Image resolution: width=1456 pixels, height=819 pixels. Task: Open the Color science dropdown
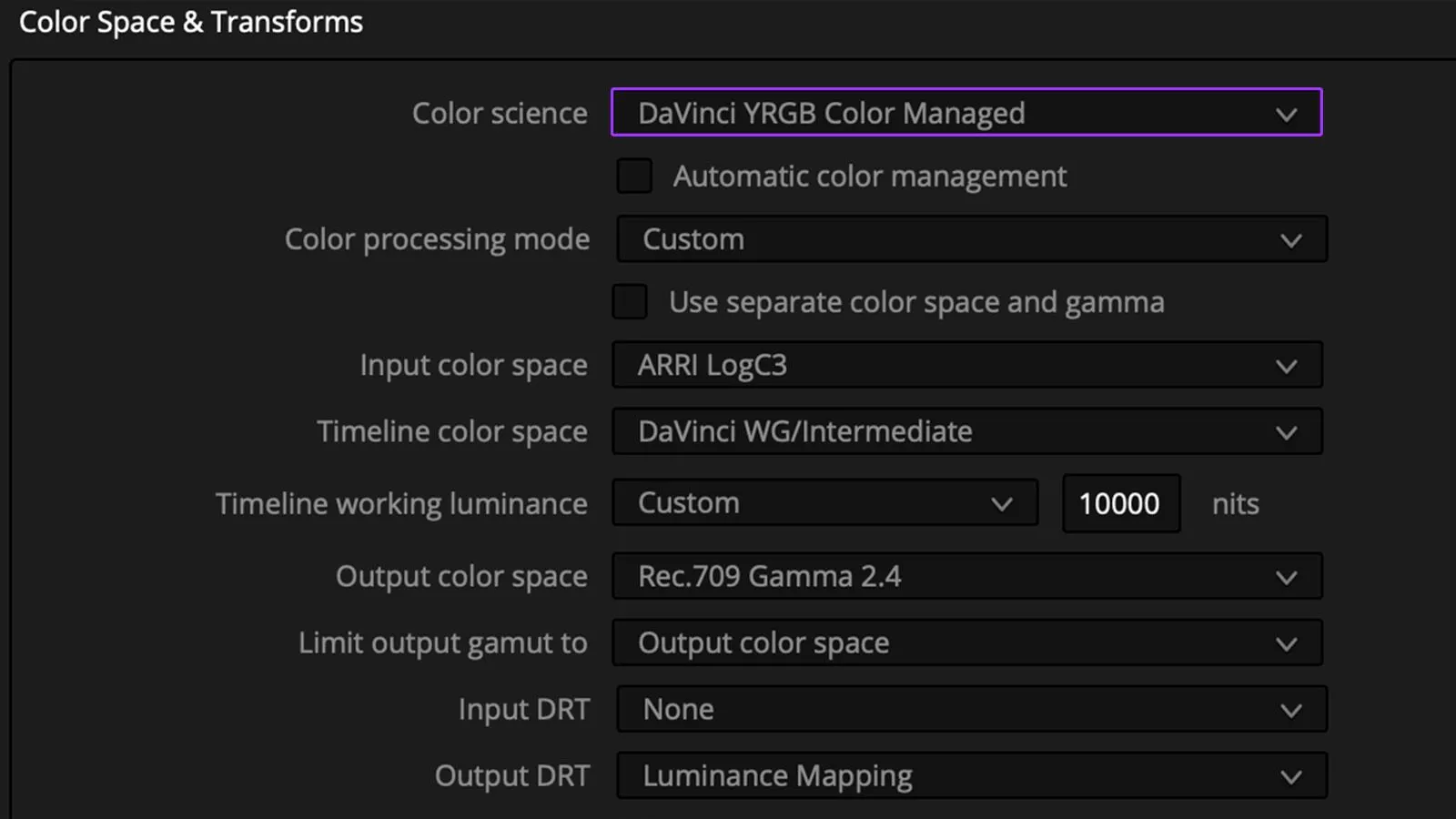[x=966, y=113]
